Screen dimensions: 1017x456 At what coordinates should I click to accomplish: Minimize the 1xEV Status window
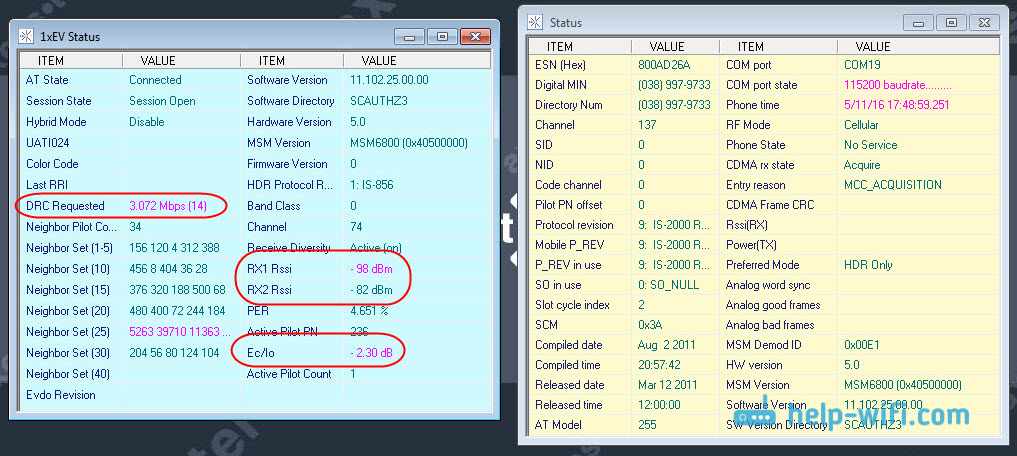point(409,37)
